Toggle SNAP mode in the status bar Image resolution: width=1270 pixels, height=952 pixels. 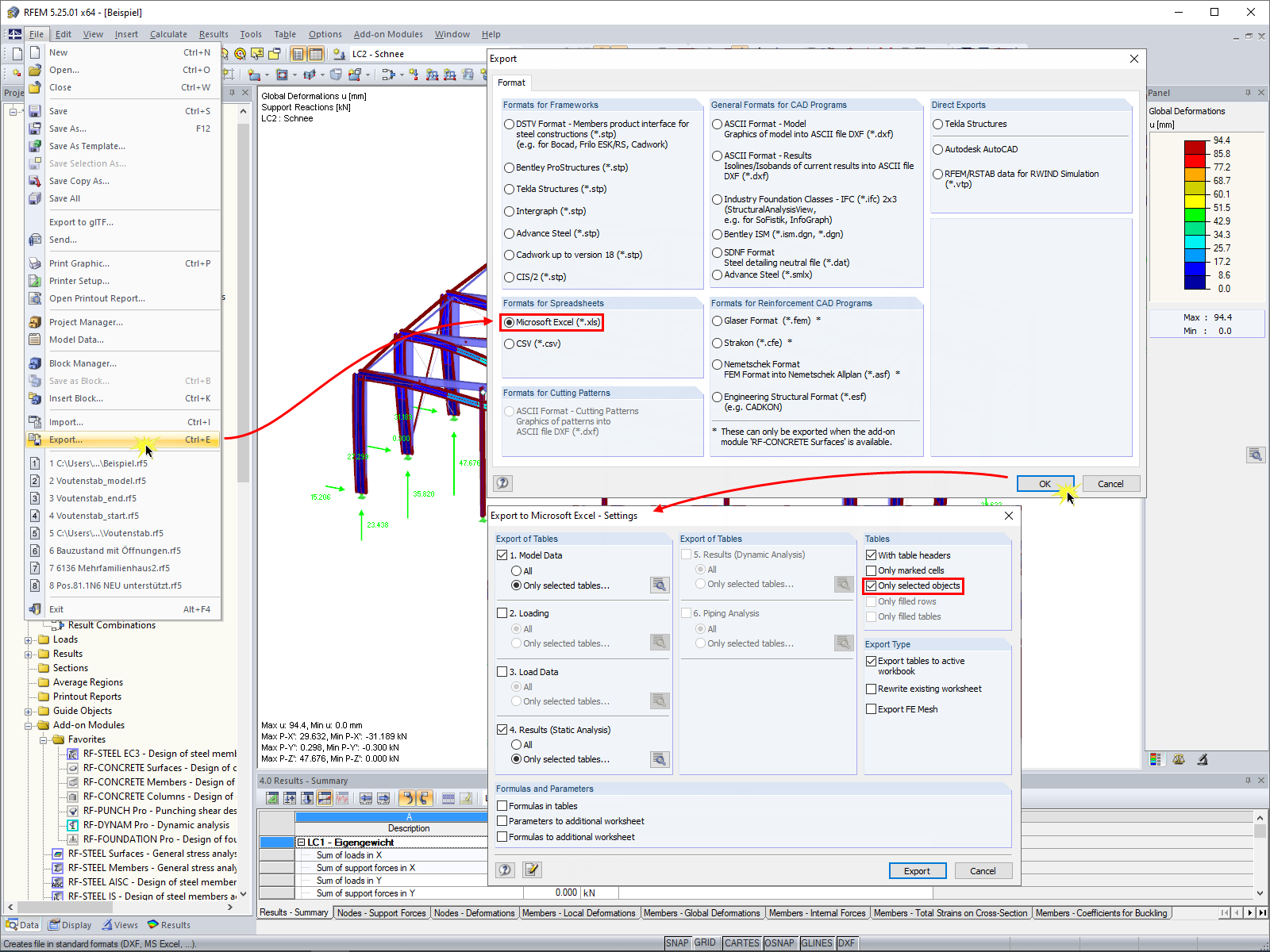[x=679, y=942]
